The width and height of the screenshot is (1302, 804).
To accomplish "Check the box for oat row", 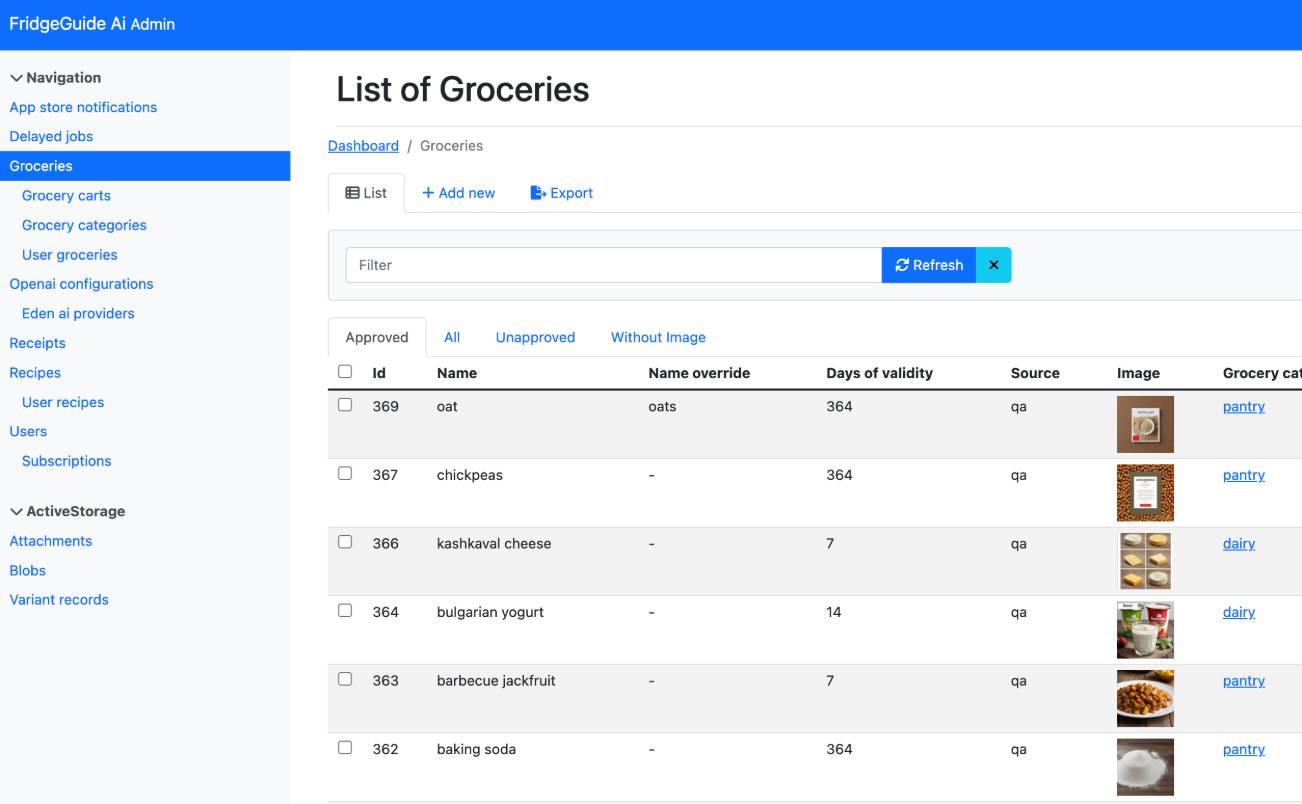I will (x=345, y=405).
